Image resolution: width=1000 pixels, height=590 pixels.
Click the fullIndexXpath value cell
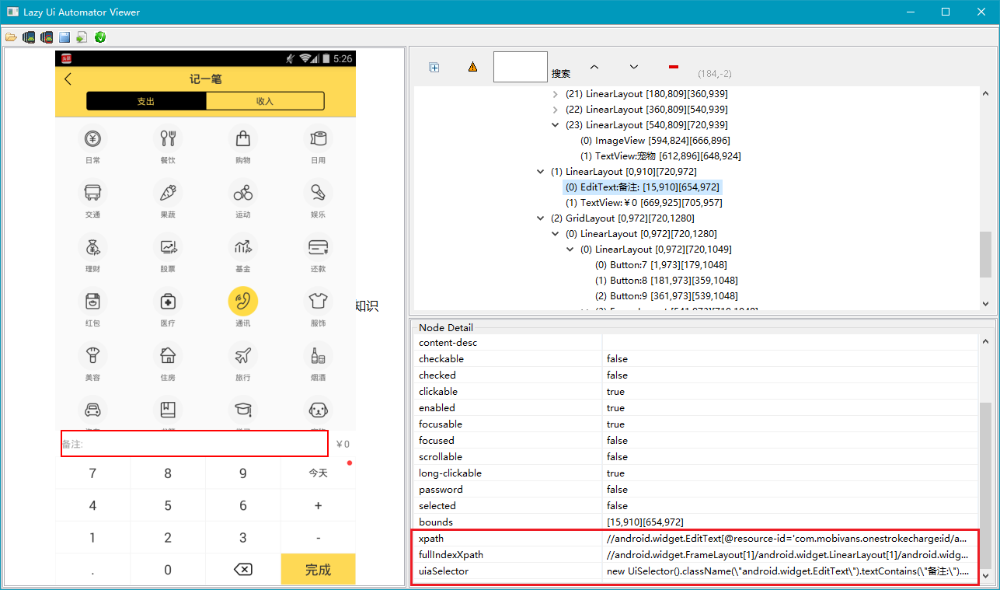[790, 554]
